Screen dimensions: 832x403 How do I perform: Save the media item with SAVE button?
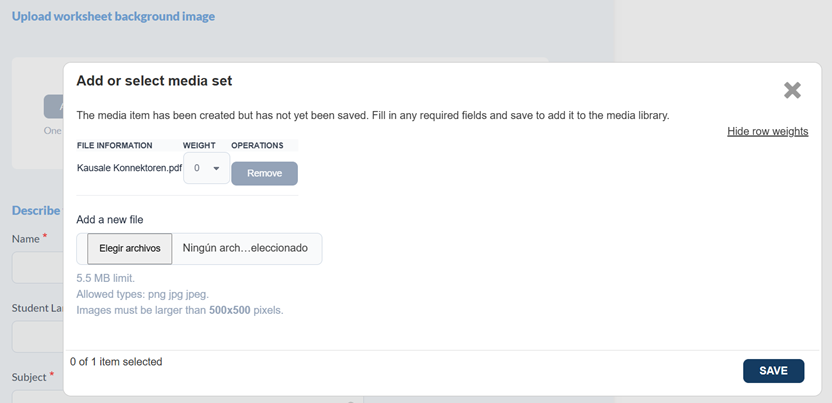pyautogui.click(x=773, y=371)
